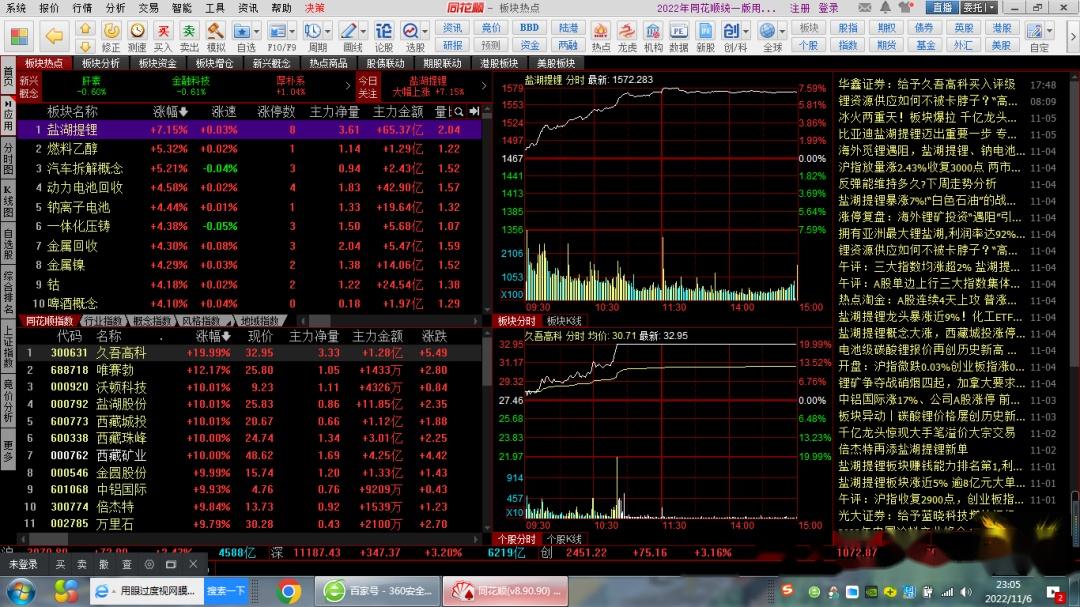The width and height of the screenshot is (1080, 607).
Task: Click the F10/F9 info icon
Action: click(x=278, y=37)
